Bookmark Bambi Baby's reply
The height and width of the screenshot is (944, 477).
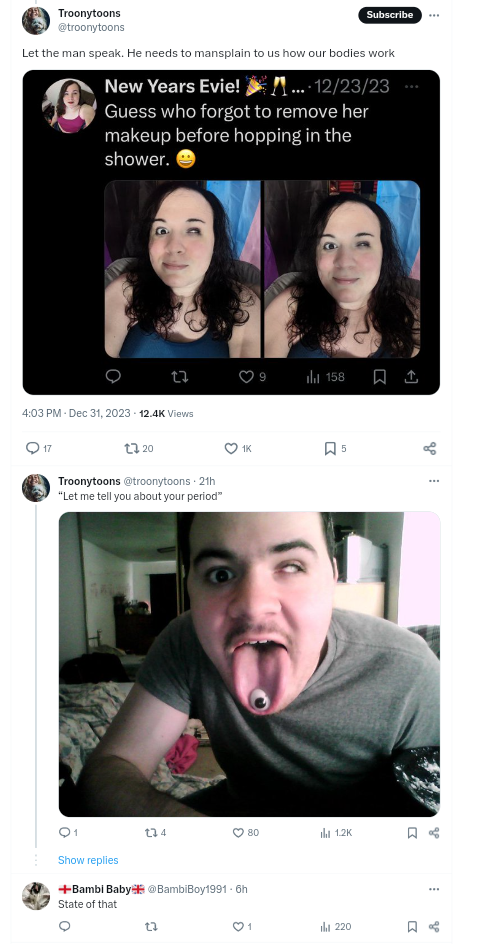point(413,926)
